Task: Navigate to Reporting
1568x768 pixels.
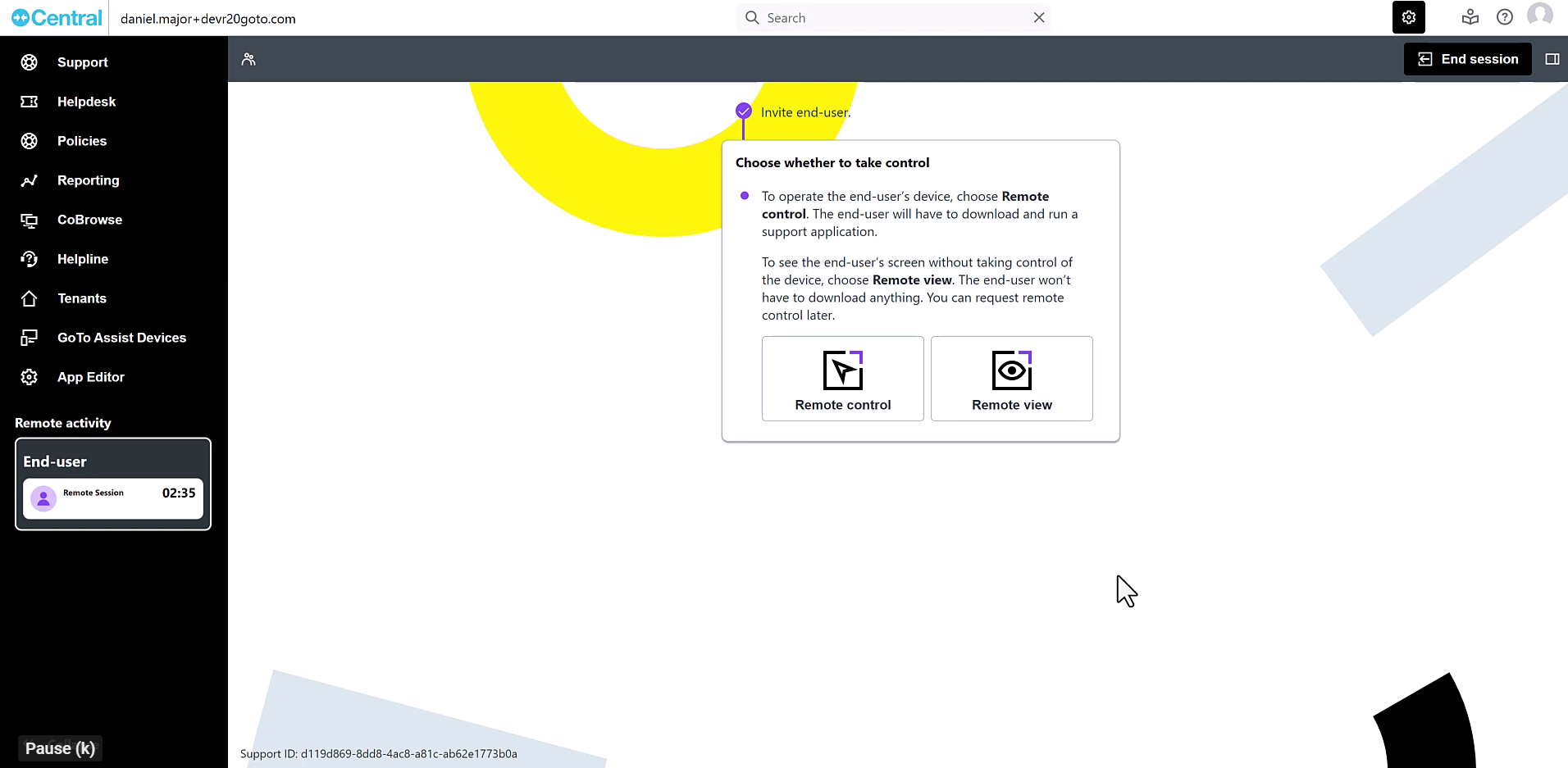Action: click(x=88, y=180)
